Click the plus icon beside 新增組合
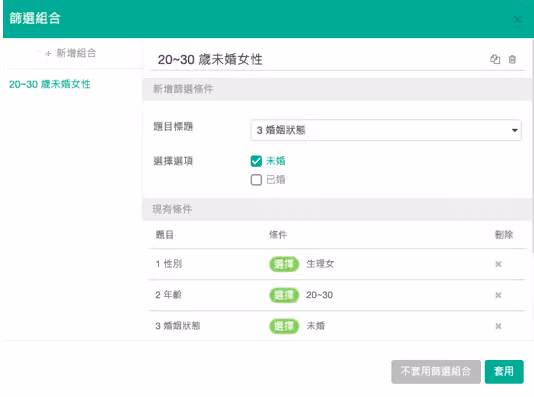 coord(48,53)
